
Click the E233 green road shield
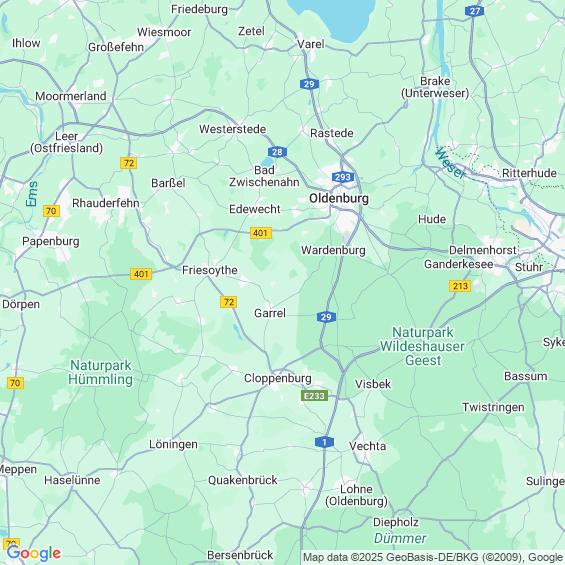click(315, 396)
